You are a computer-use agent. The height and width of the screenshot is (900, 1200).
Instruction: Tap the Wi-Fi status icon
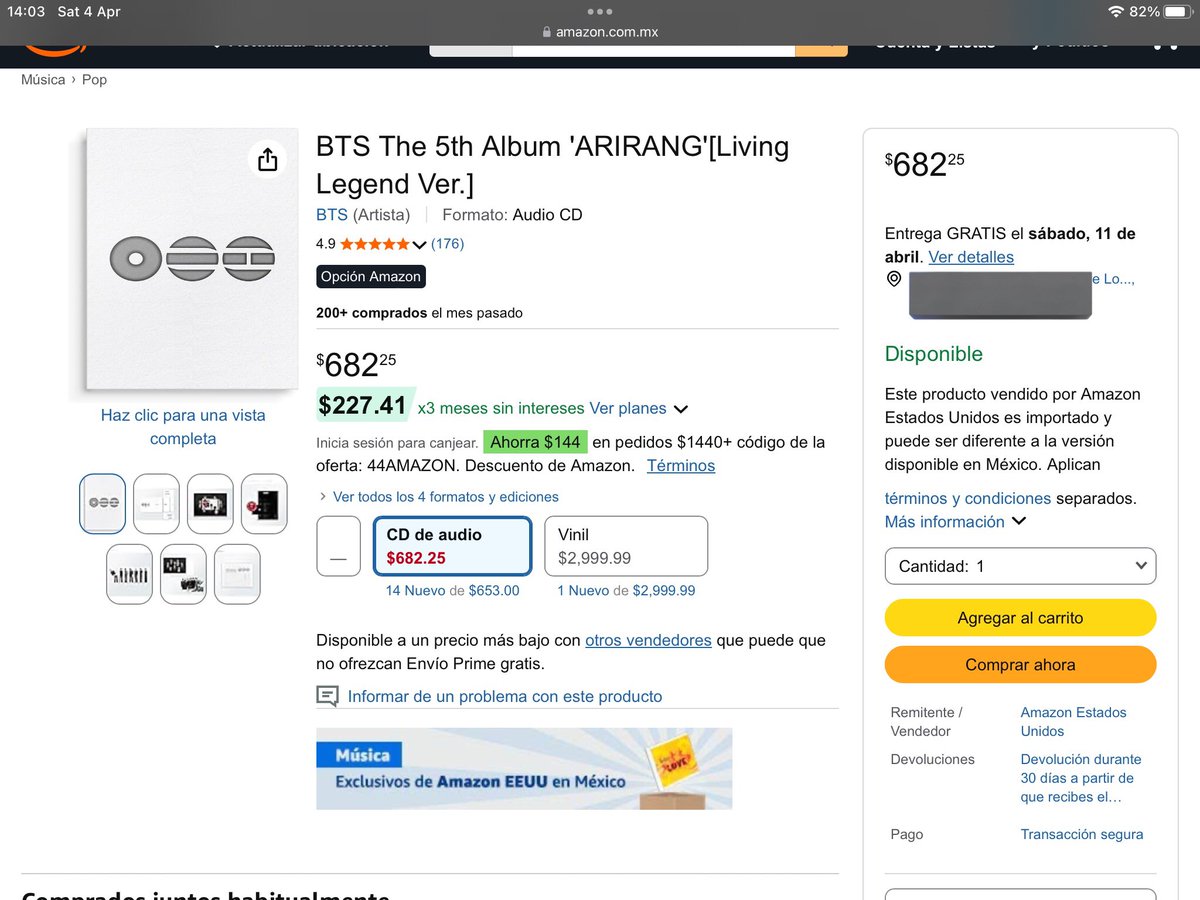pyautogui.click(x=1116, y=12)
